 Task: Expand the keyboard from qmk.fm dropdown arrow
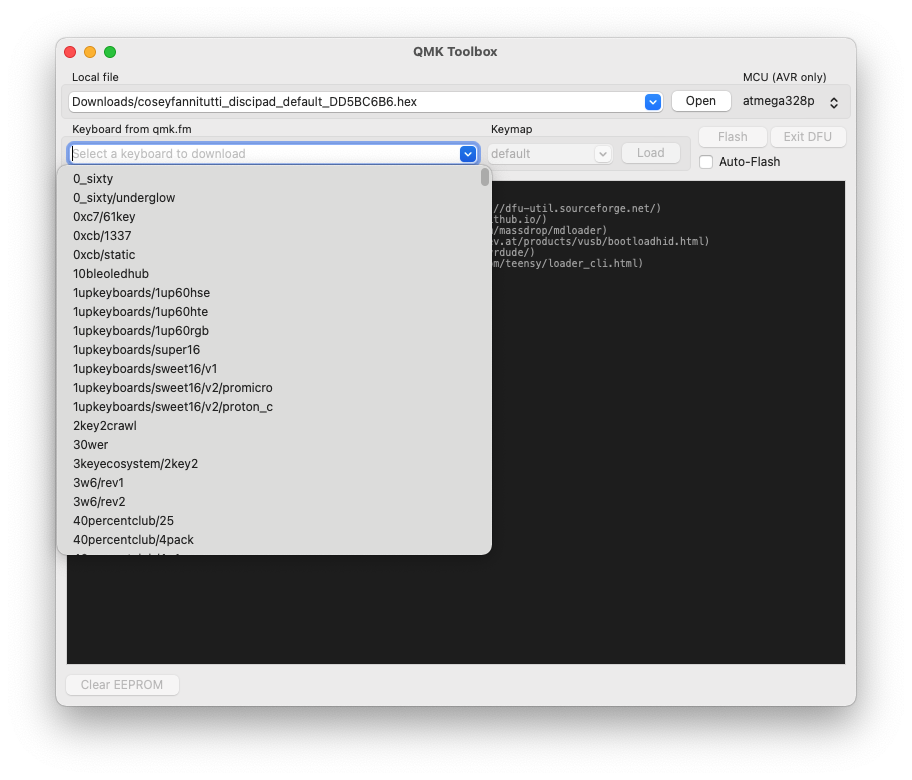[x=468, y=154]
